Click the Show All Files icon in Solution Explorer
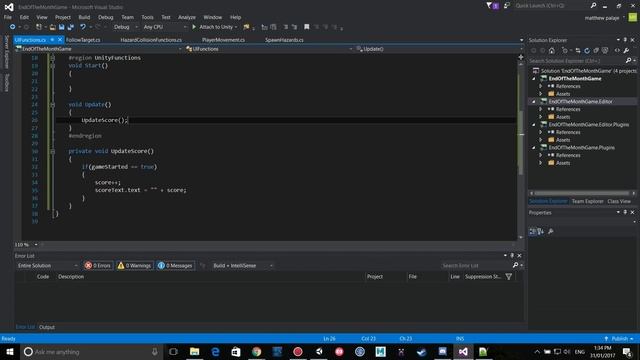This screenshot has height=360, width=640. (x=605, y=51)
